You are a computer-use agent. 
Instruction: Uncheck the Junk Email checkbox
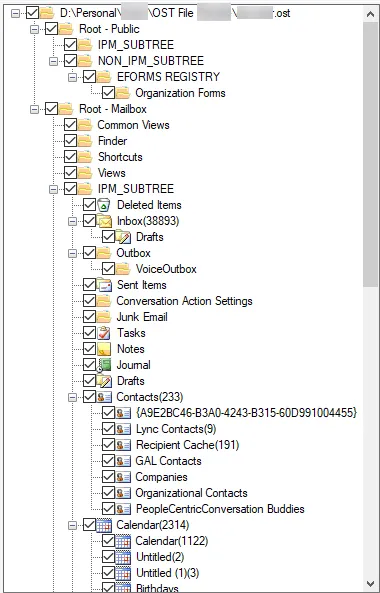pyautogui.click(x=90, y=317)
